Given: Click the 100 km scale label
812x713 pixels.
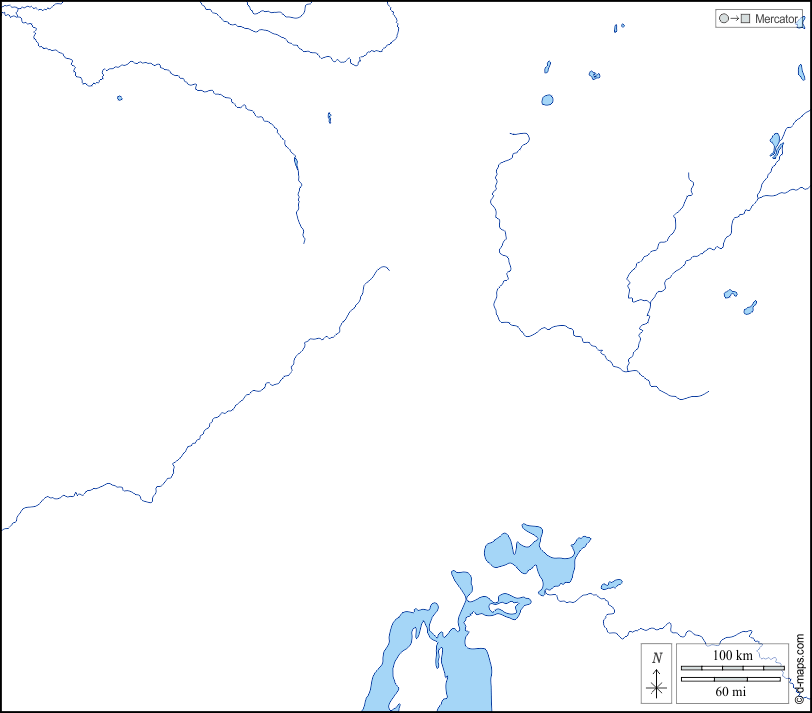Looking at the screenshot, I should coord(732,655).
